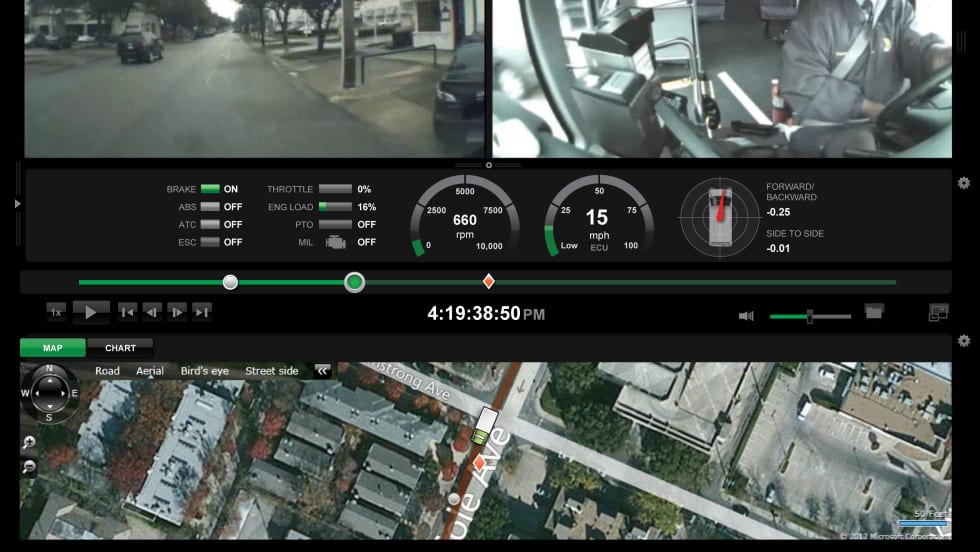Toggle the BRAKE indicator

(210, 189)
